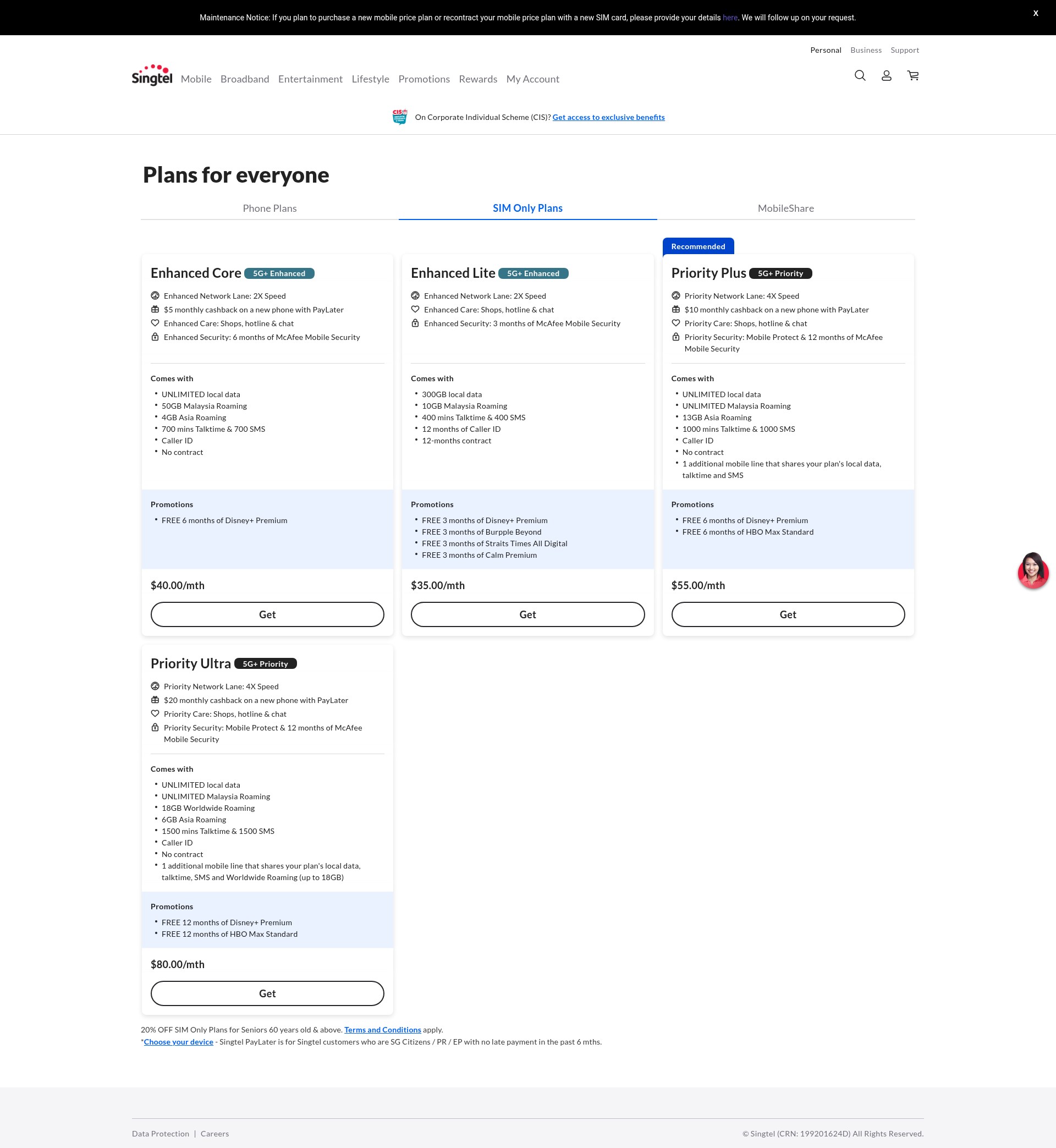Get the Enhanced Core $40 plan
1056x1148 pixels.
coord(267,614)
